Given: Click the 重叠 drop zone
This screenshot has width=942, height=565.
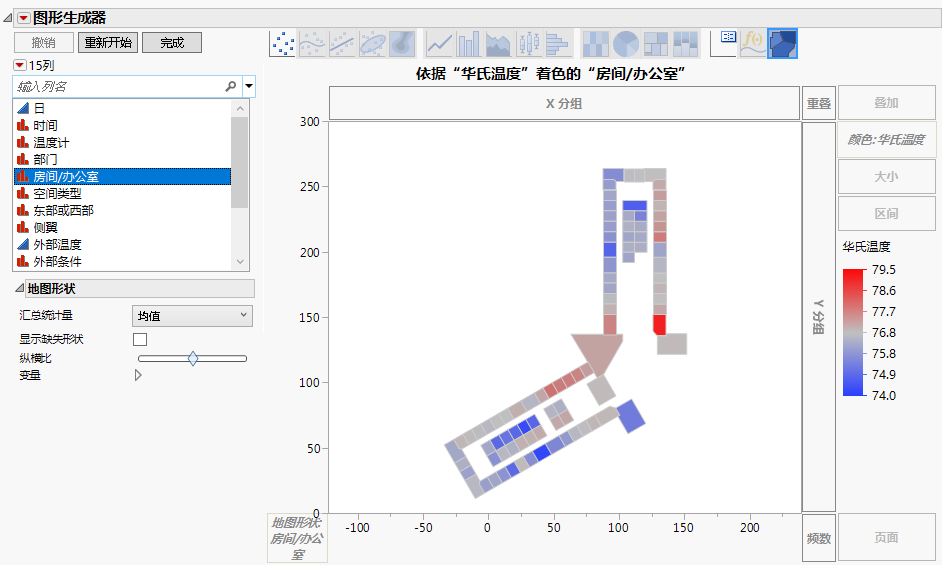Looking at the screenshot, I should (818, 103).
